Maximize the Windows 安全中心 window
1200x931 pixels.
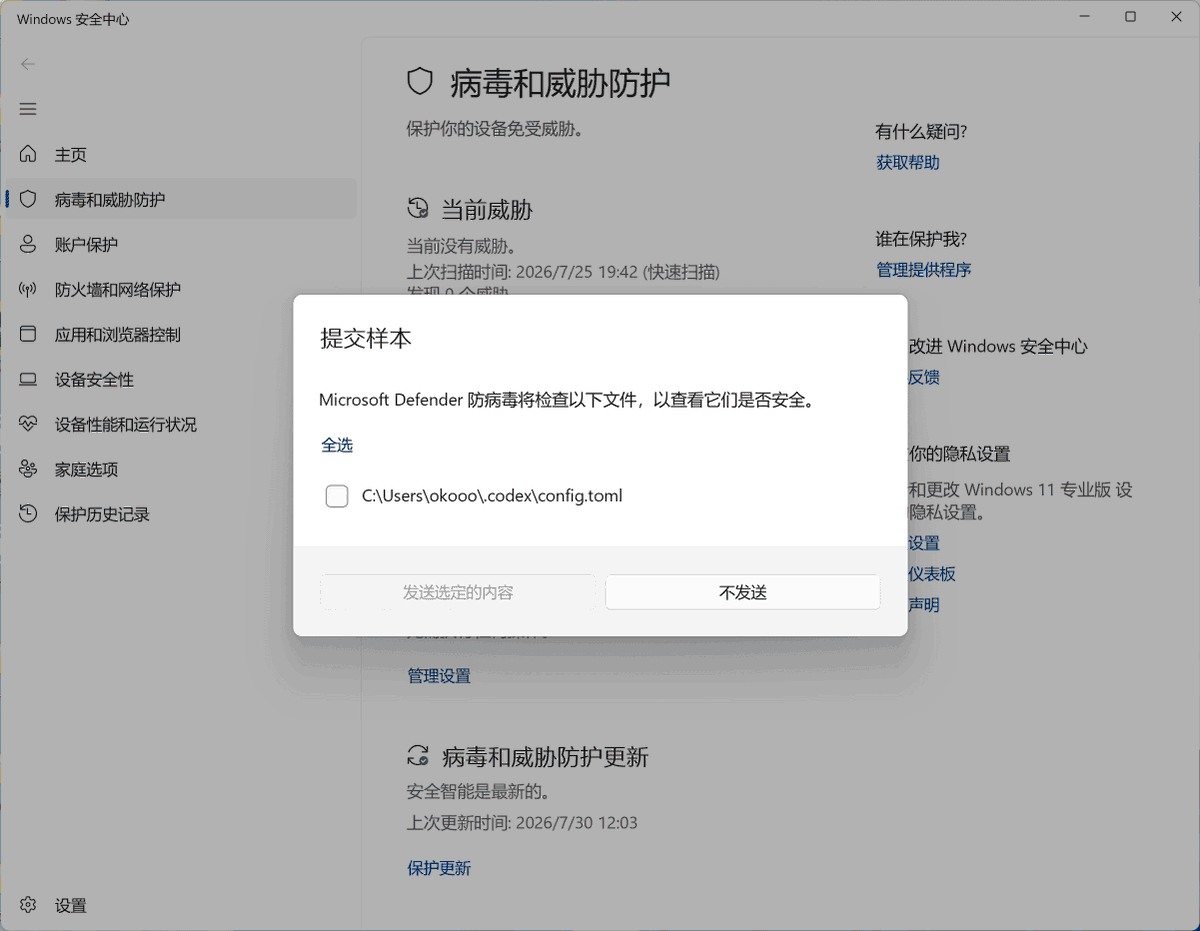point(1130,17)
